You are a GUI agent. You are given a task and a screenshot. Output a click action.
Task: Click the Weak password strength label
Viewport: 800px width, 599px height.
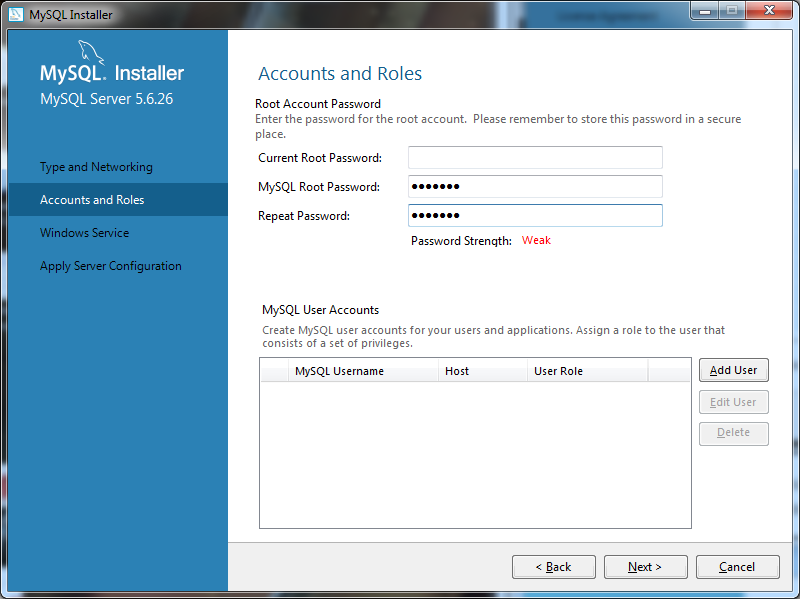(x=536, y=240)
